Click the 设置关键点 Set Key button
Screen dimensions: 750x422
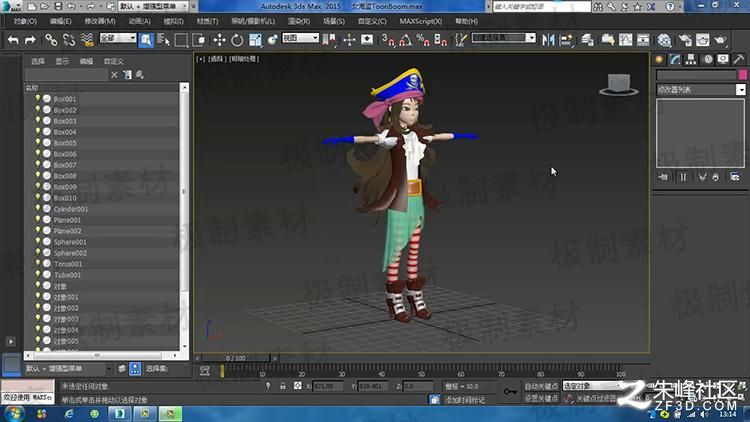tap(541, 398)
